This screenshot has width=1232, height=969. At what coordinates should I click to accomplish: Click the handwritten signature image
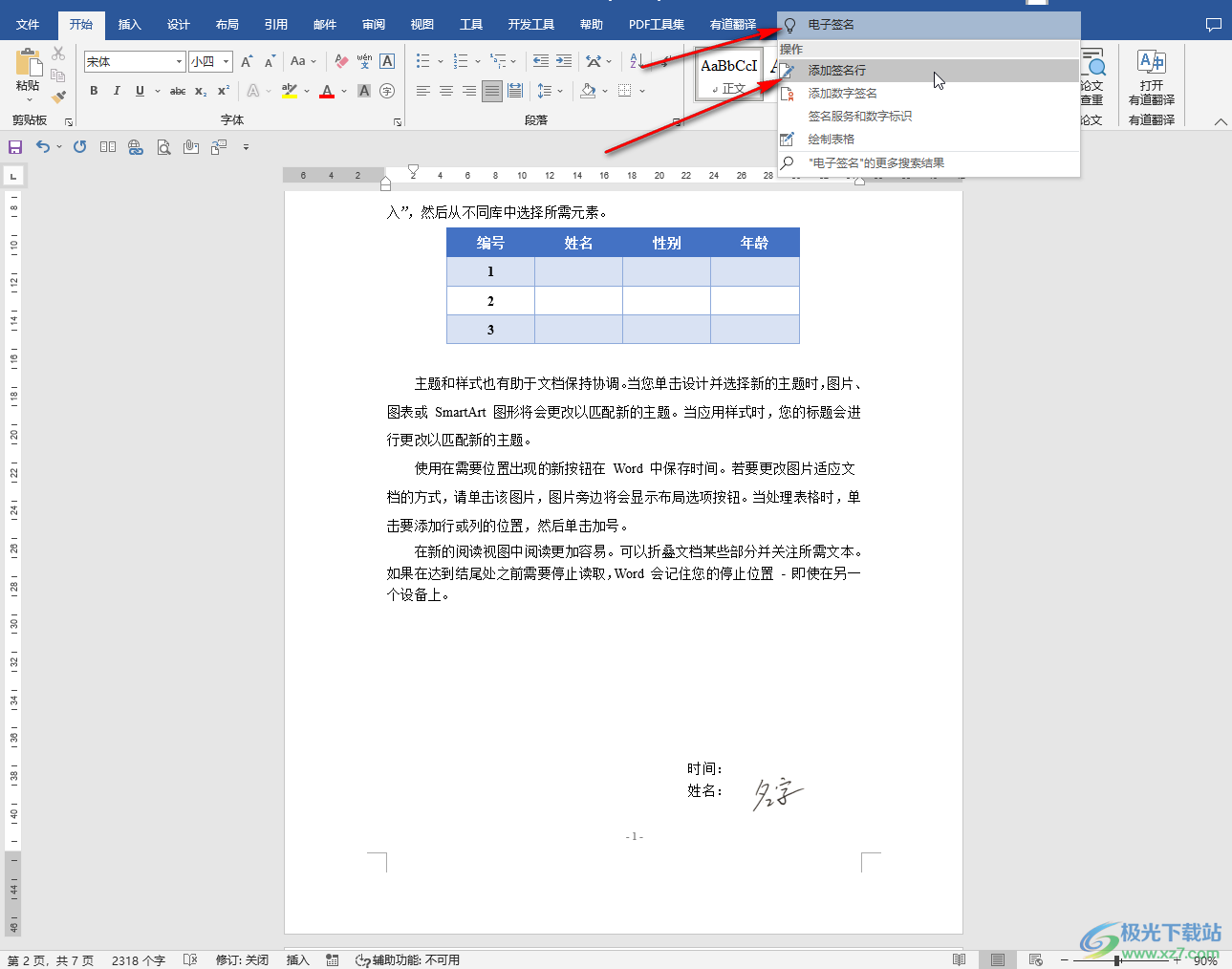(x=777, y=793)
